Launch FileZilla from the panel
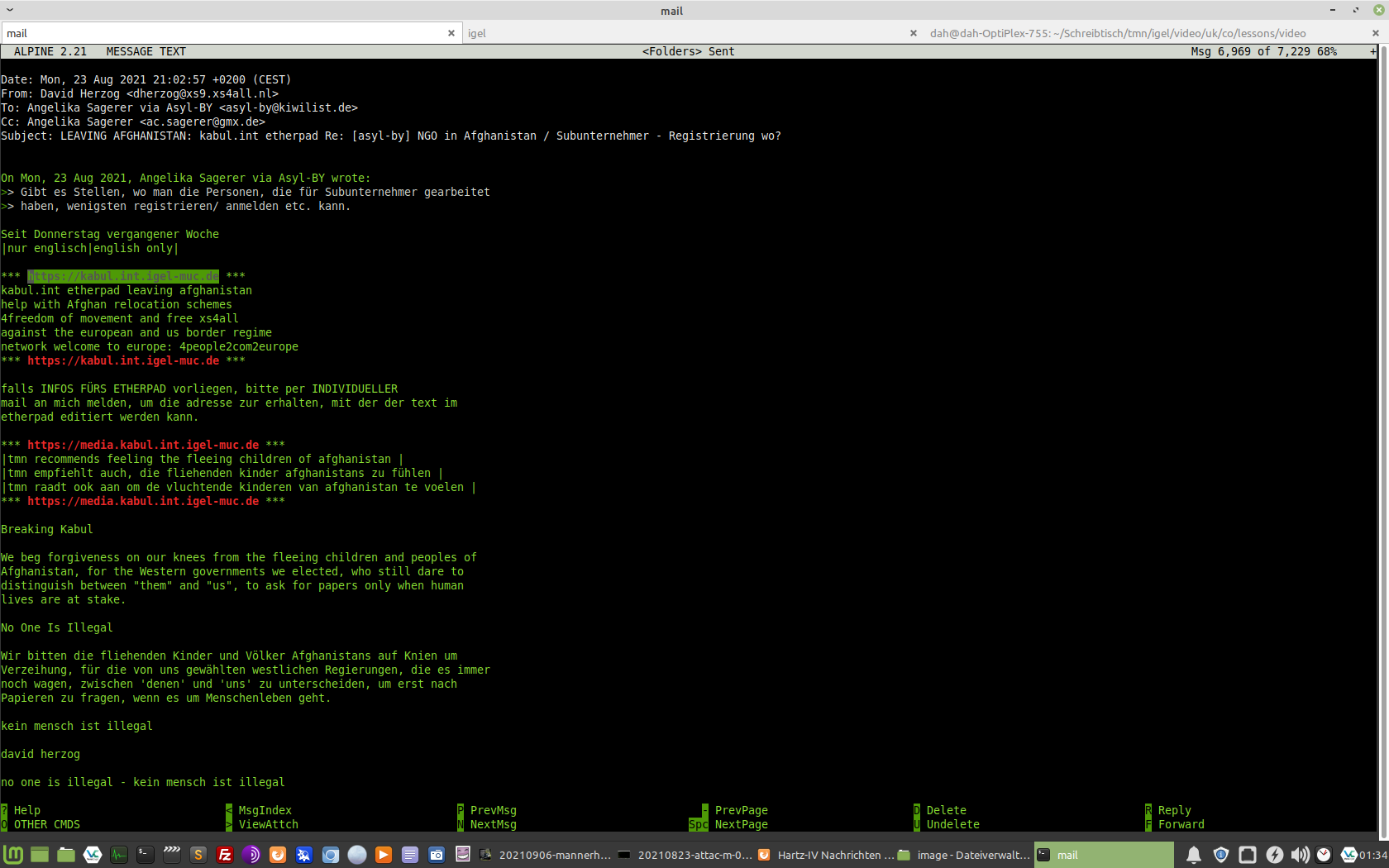Image resolution: width=1389 pixels, height=868 pixels. [224, 855]
